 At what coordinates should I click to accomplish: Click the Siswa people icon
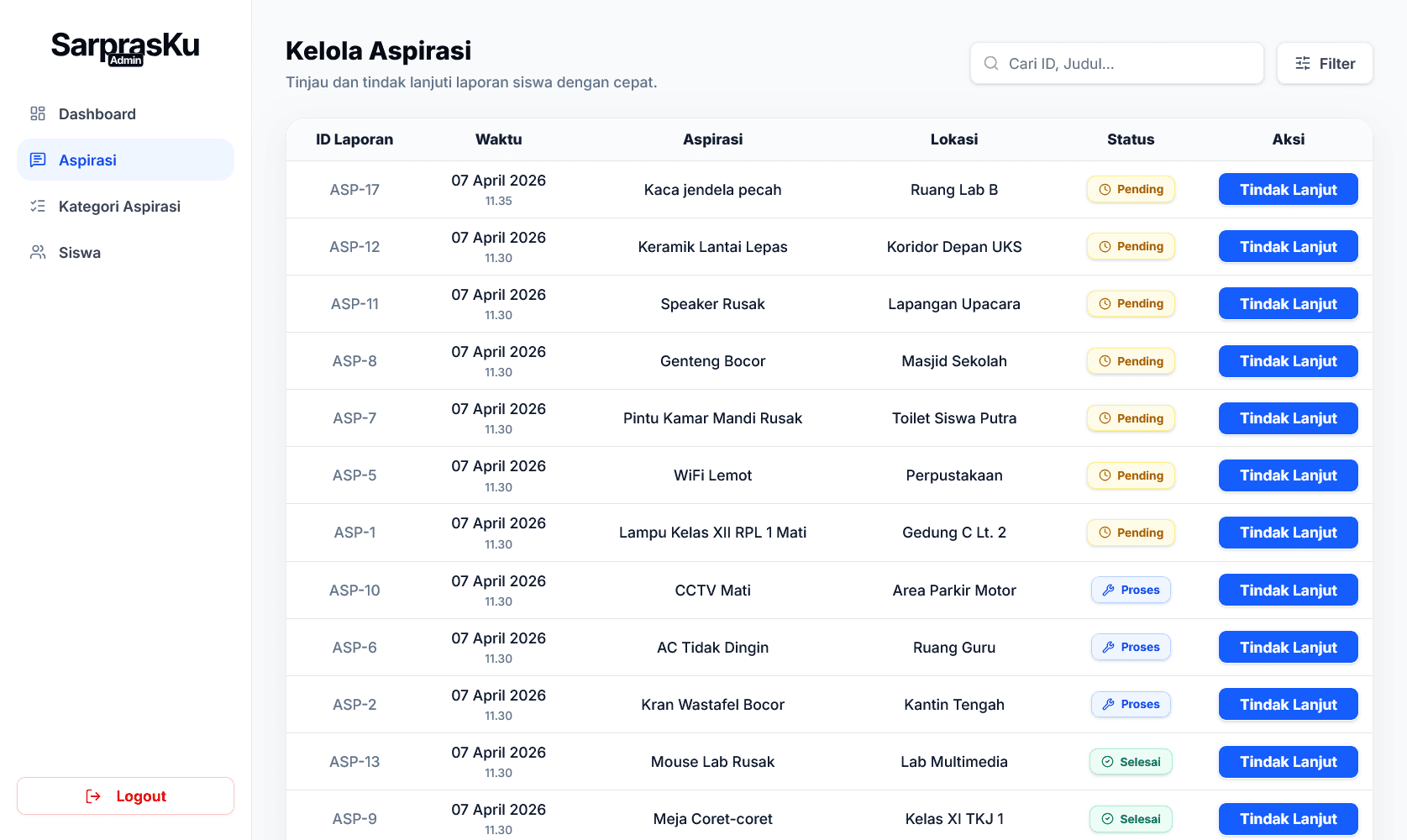coord(38,252)
